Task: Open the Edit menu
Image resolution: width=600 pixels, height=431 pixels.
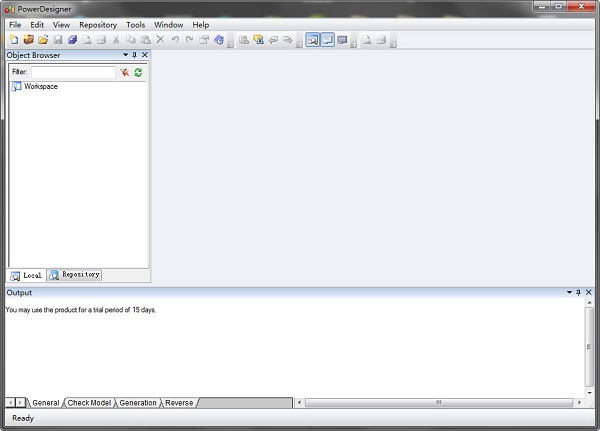Action: click(37, 25)
